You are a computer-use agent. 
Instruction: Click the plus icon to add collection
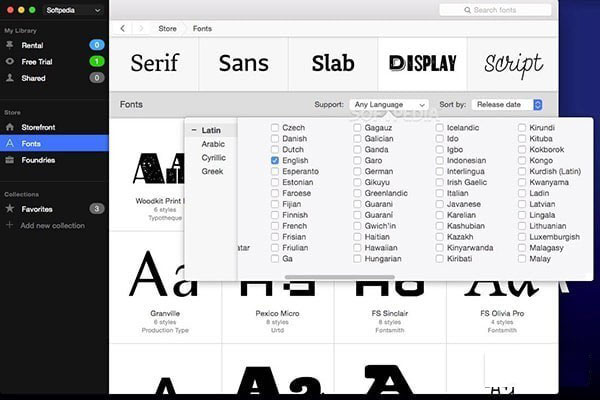tap(10, 225)
